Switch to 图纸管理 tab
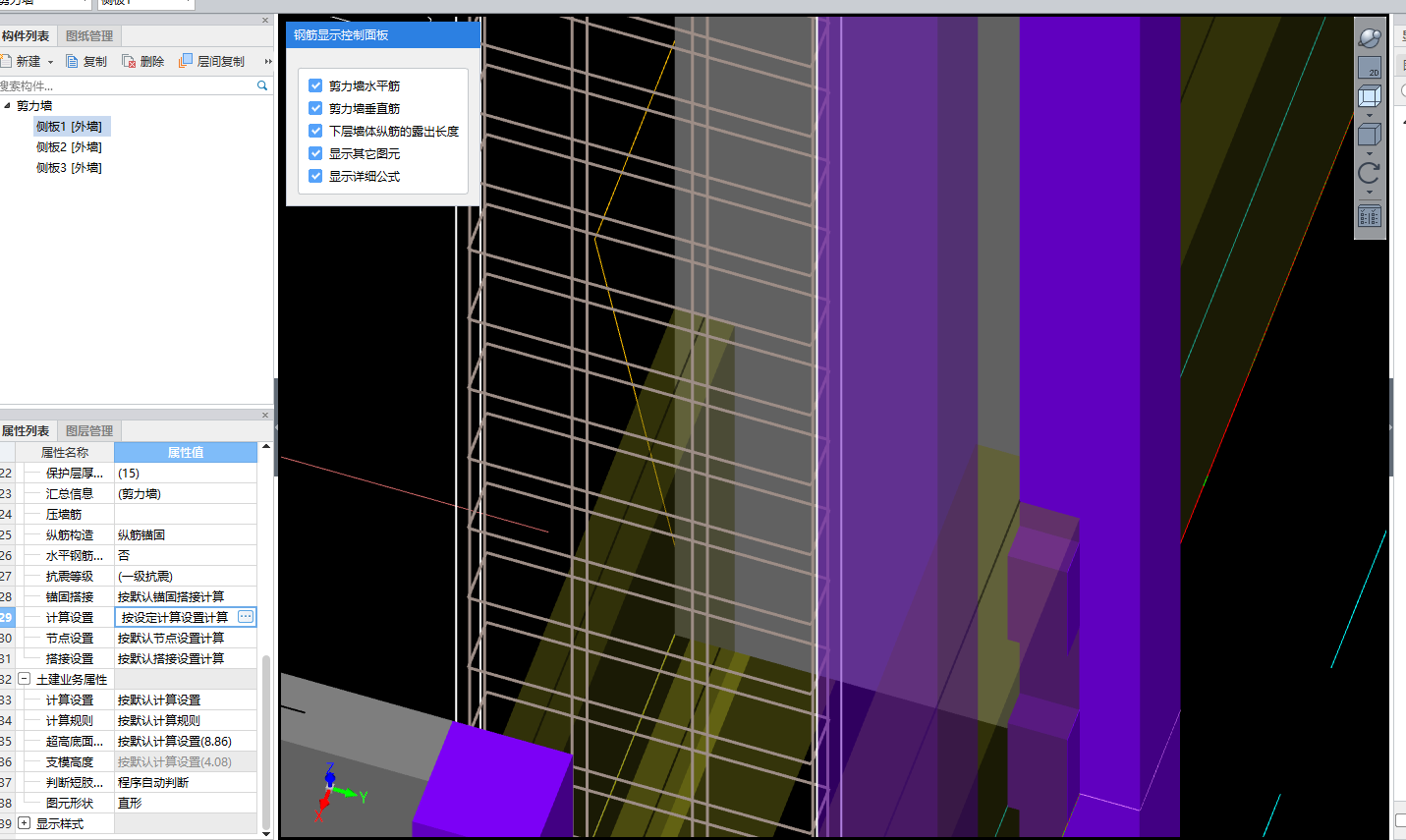Image resolution: width=1406 pixels, height=840 pixels. (89, 35)
